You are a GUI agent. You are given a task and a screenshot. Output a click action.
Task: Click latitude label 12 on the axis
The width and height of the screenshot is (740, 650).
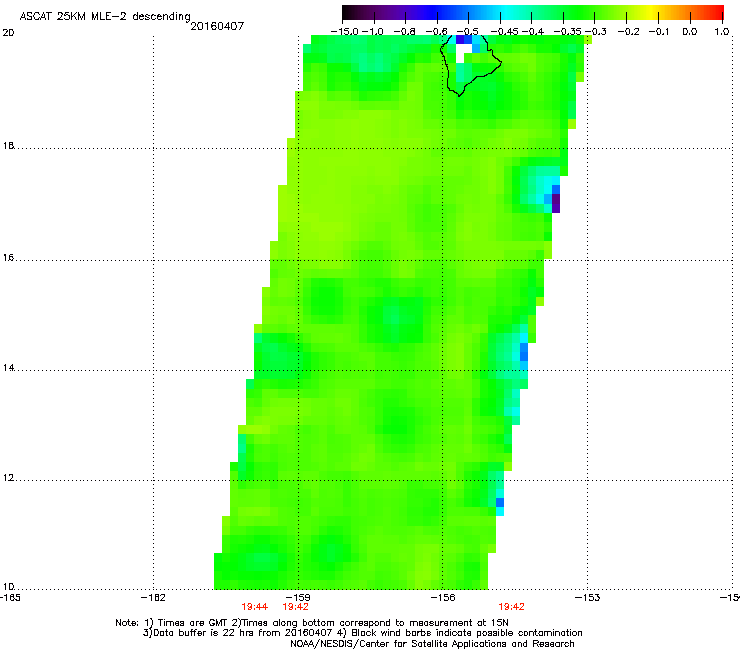pyautogui.click(x=8, y=478)
